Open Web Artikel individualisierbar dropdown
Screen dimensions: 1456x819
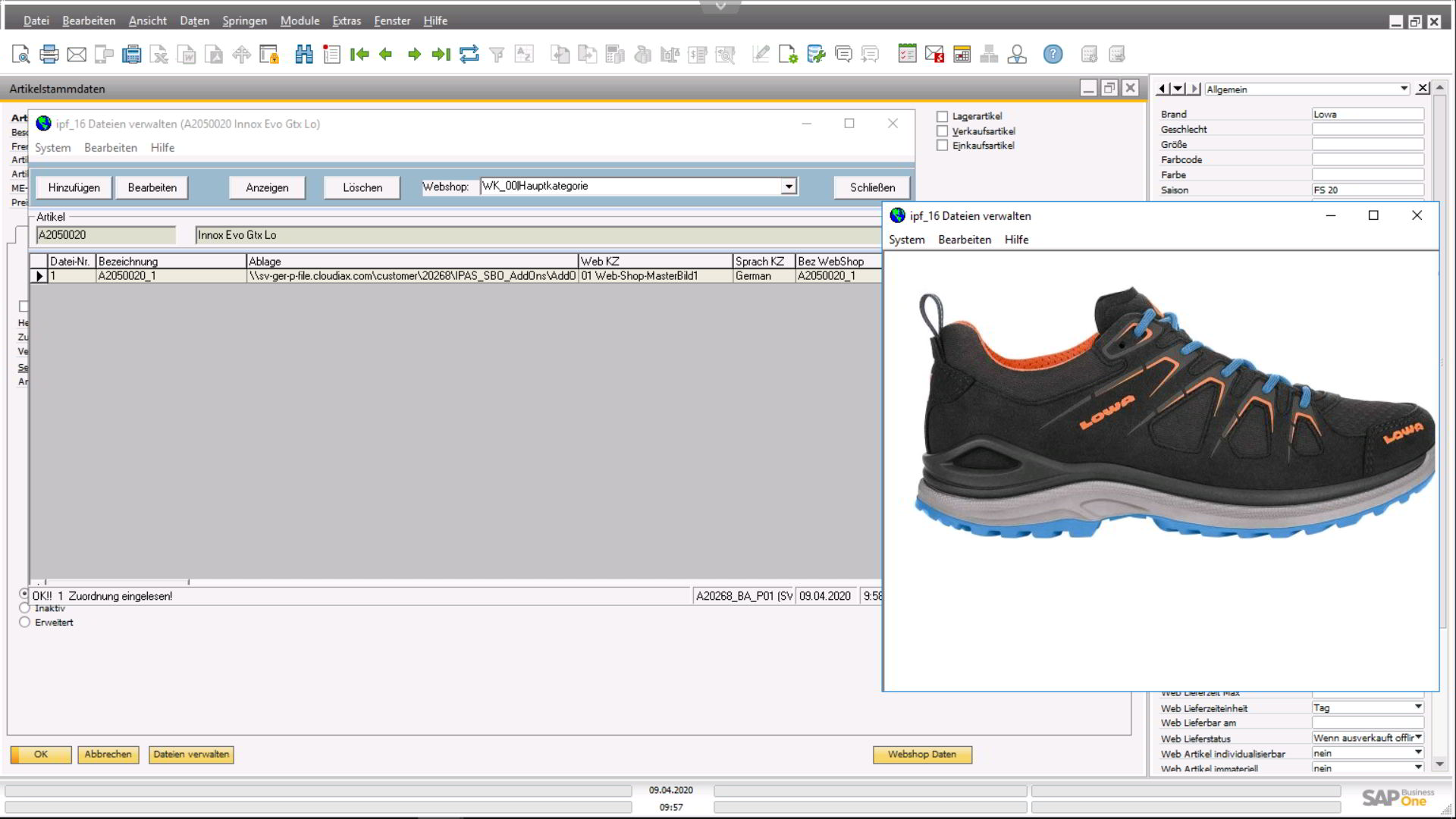tap(1417, 752)
